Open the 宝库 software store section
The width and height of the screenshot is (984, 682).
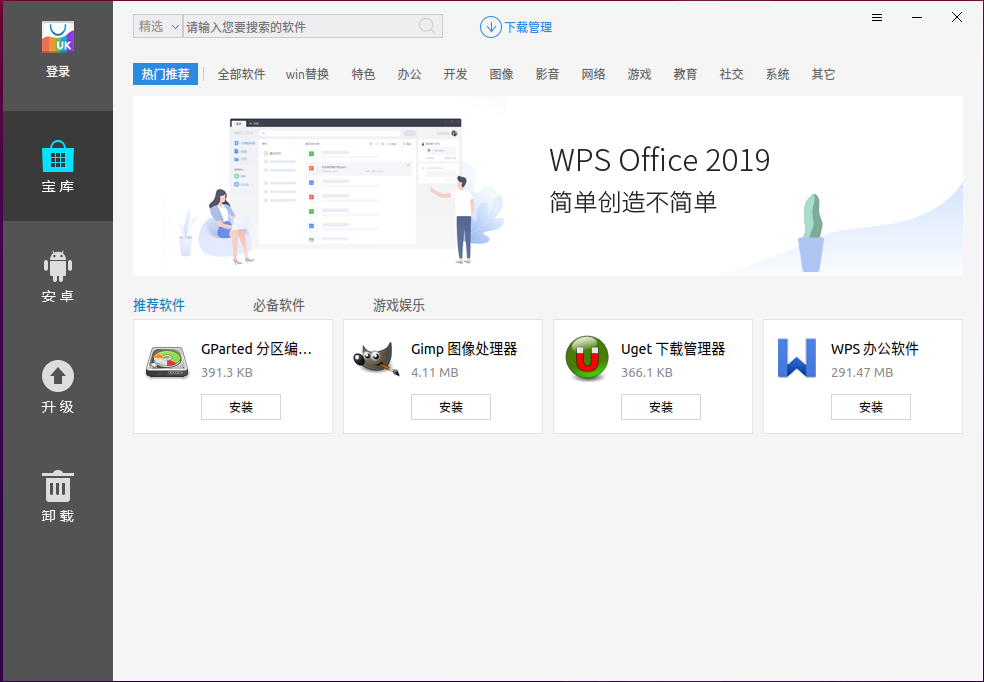click(x=58, y=166)
